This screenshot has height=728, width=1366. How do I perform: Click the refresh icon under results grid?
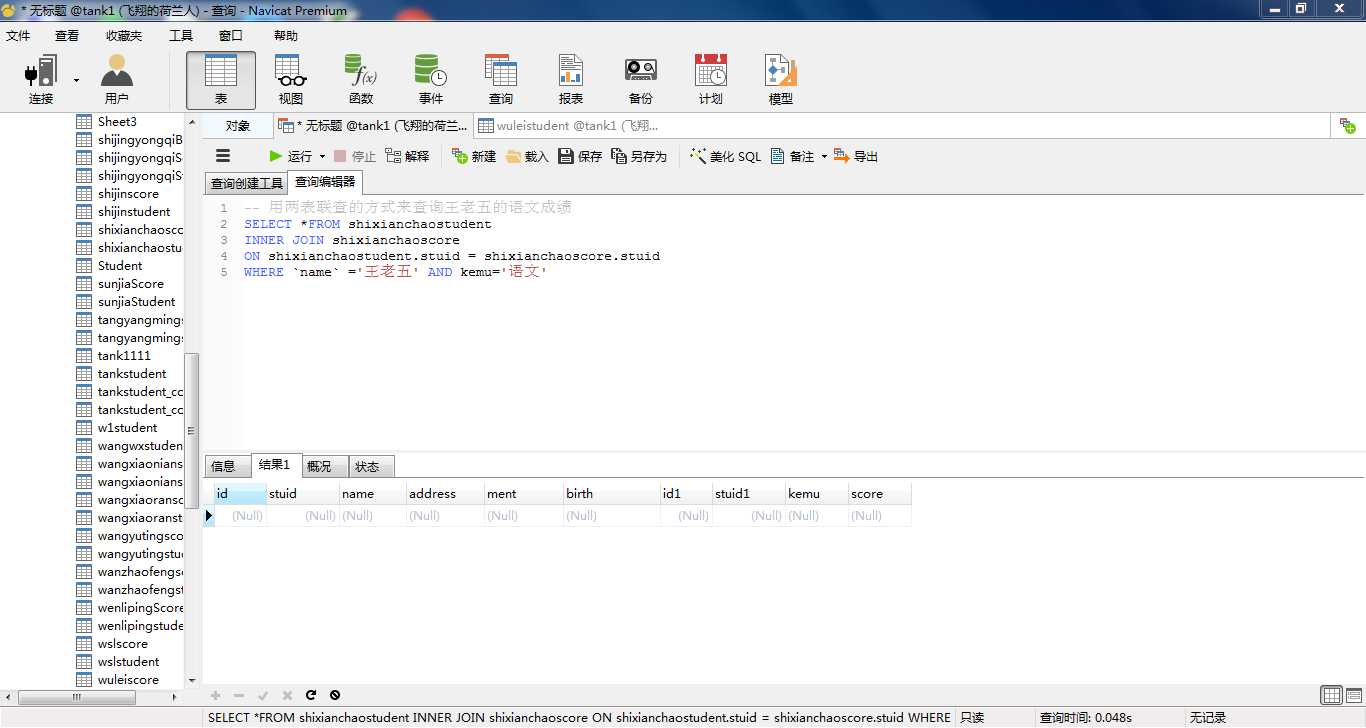click(x=311, y=695)
